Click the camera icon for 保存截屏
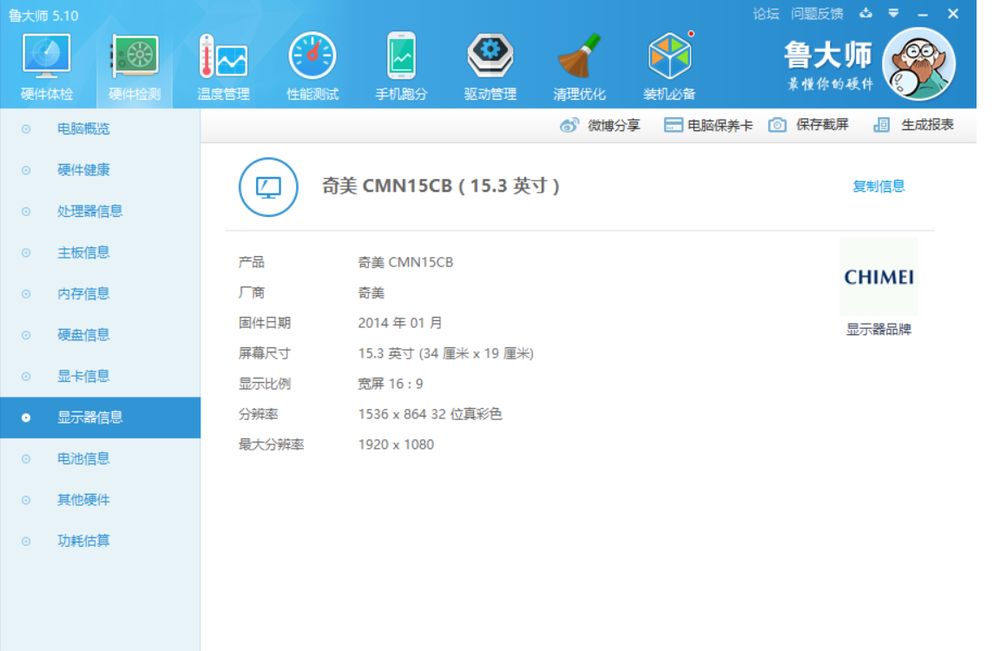 pos(777,125)
